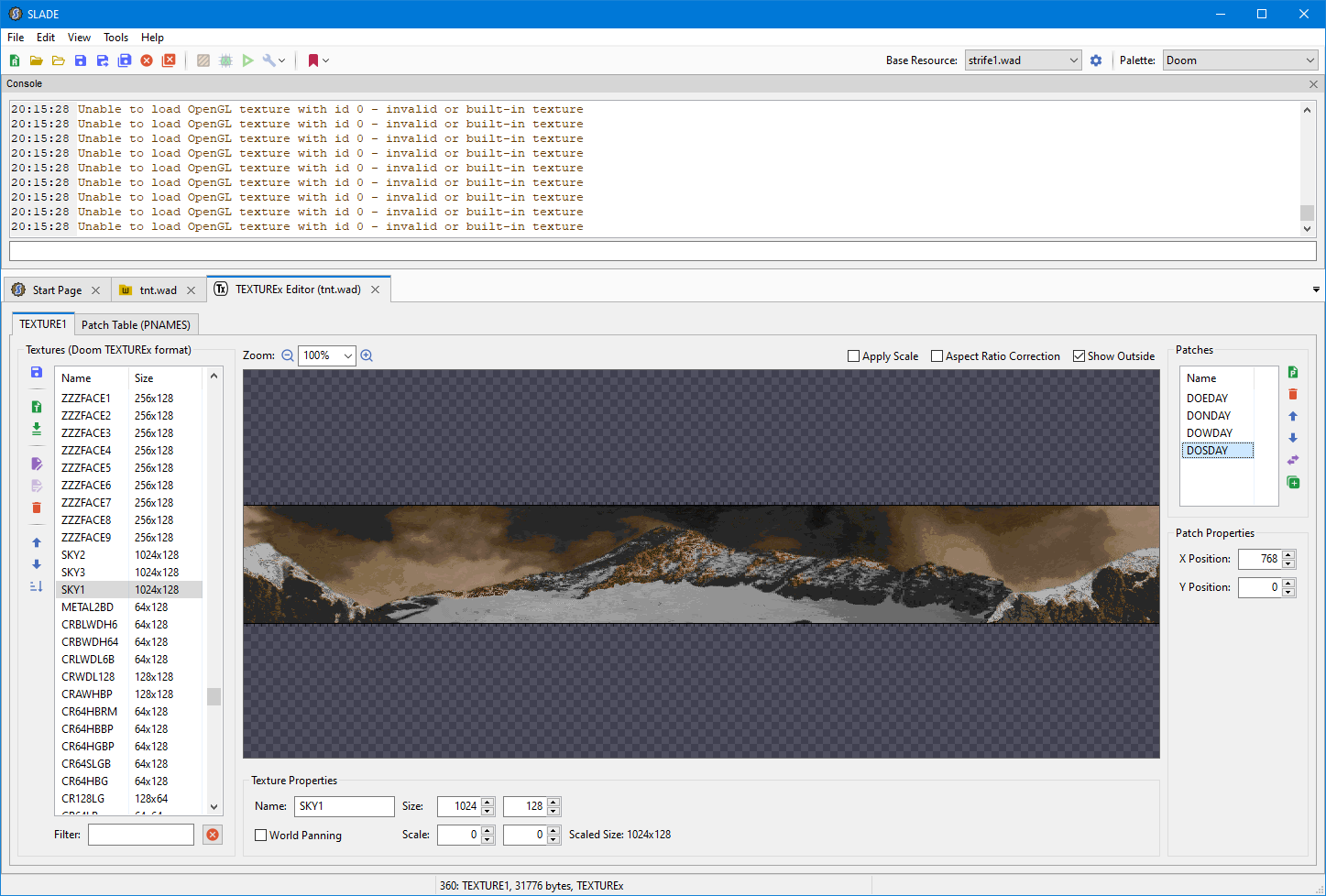Move patch DOSDAY up (send back)
The width and height of the screenshot is (1326, 896).
click(1293, 416)
